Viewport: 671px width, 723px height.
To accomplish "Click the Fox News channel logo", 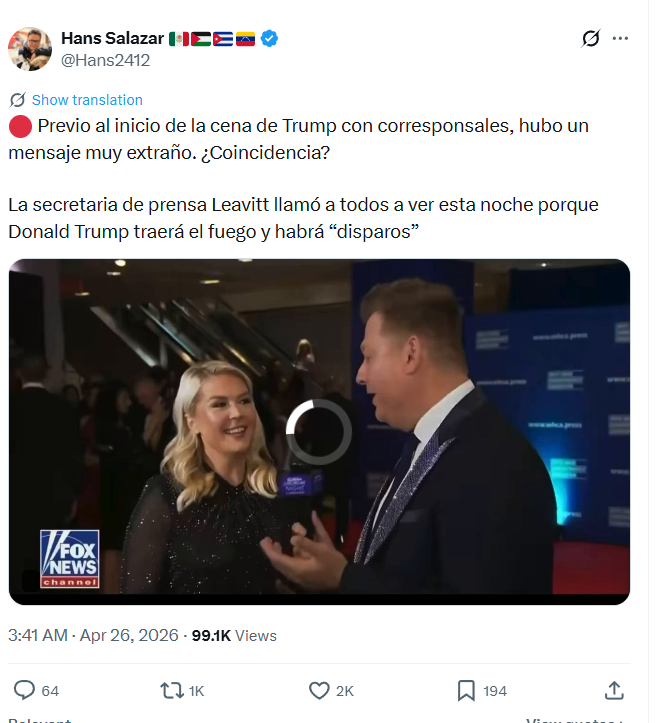I will pyautogui.click(x=69, y=557).
